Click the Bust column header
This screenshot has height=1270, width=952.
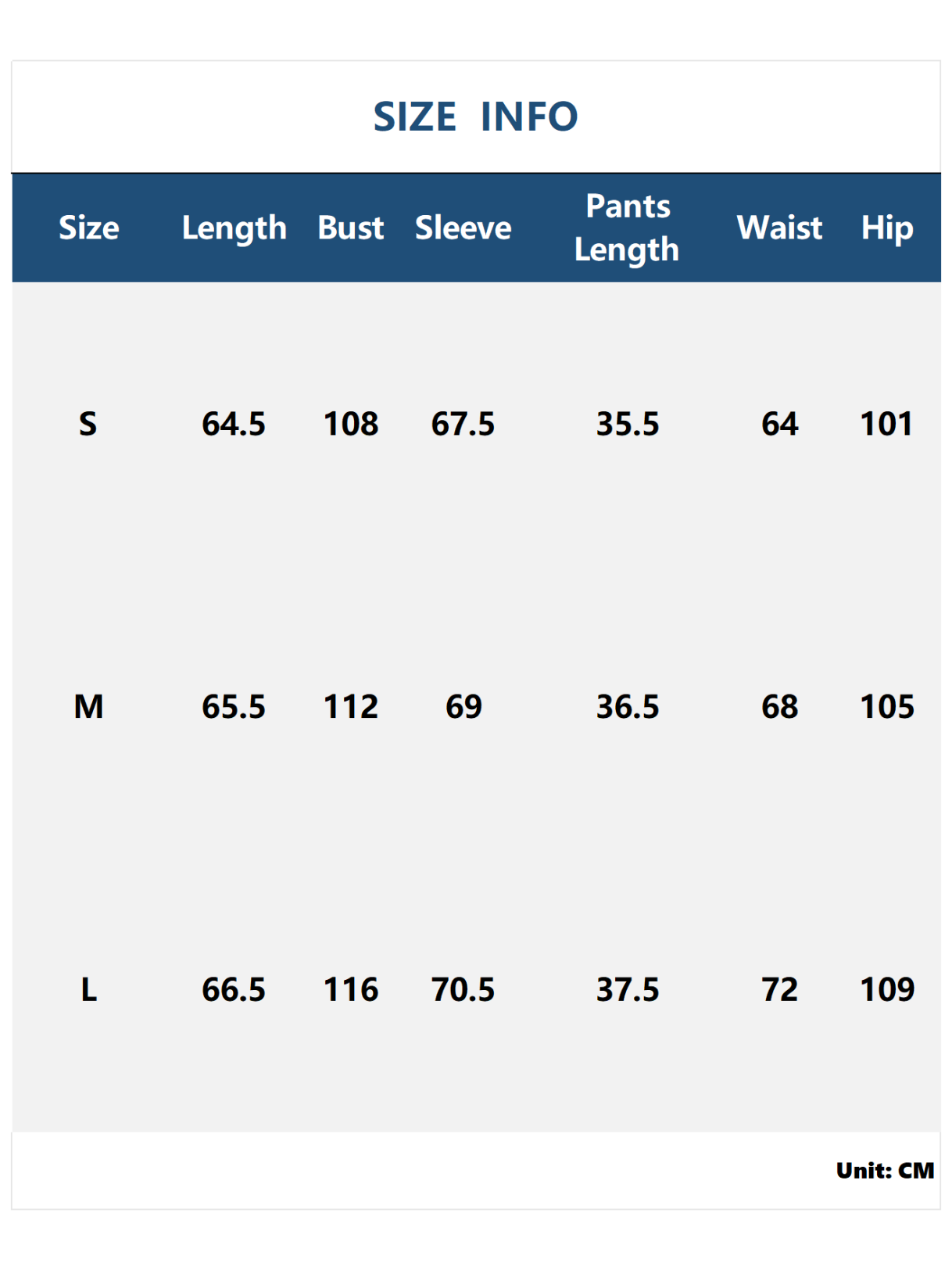[350, 228]
